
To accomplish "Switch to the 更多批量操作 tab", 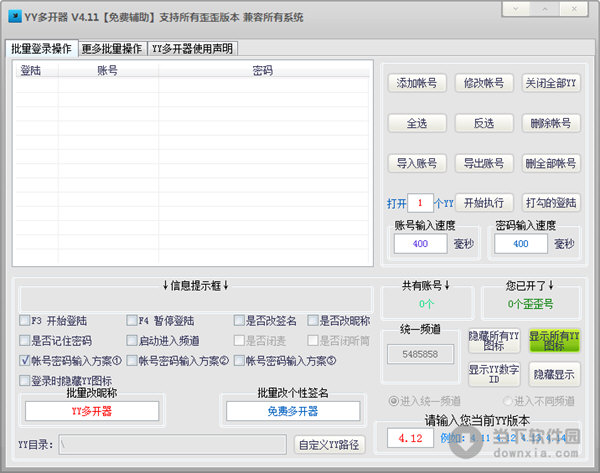I will [x=111, y=48].
